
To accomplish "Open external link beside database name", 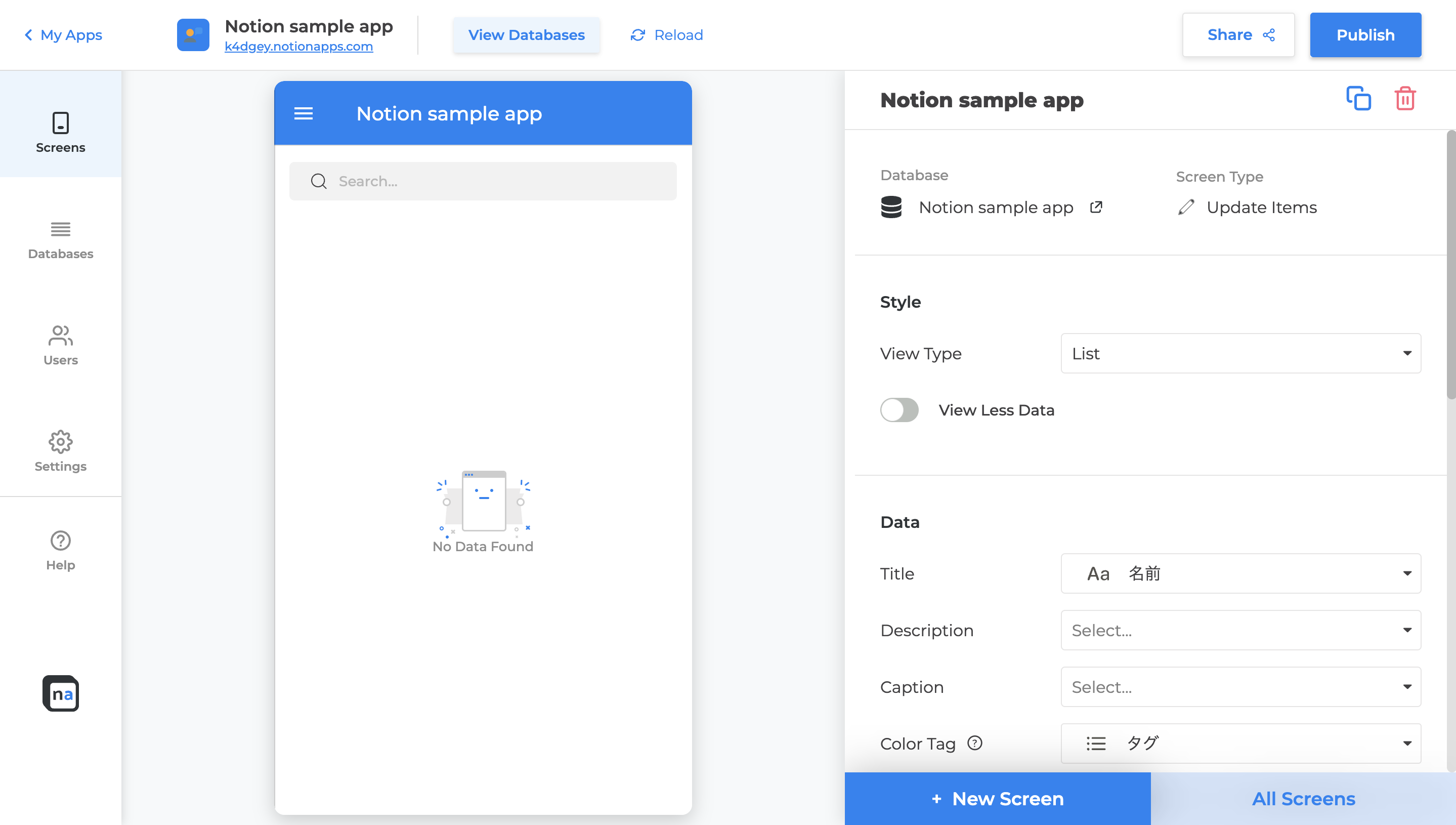I will (x=1096, y=208).
